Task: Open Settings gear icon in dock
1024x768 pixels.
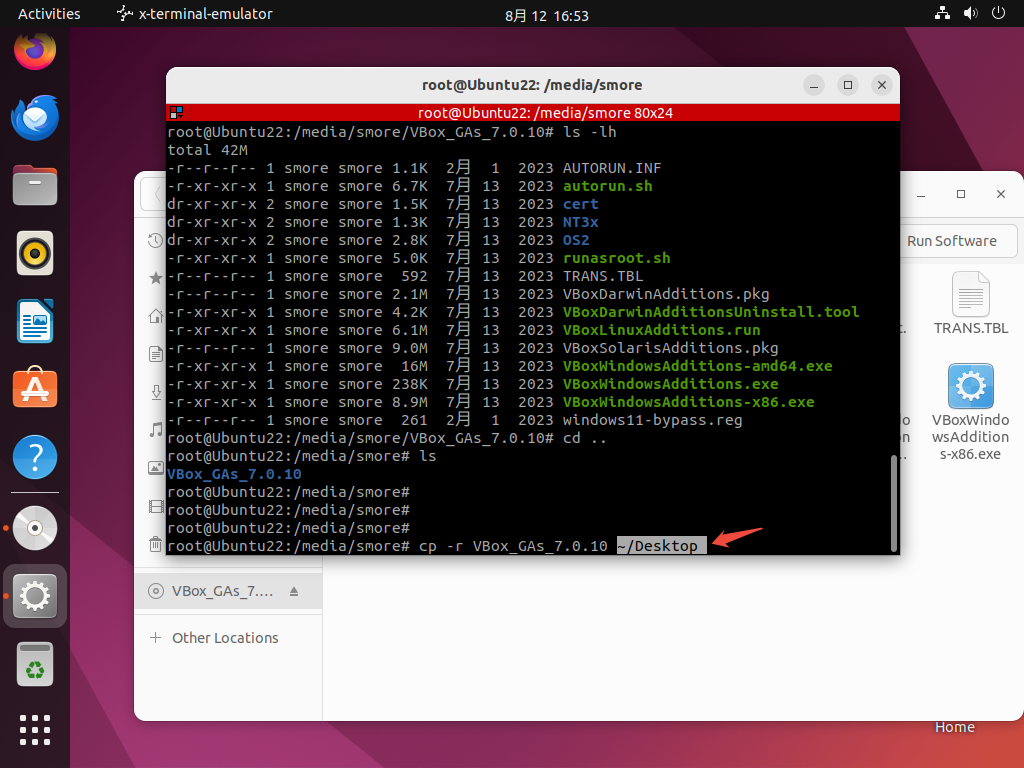Action: tap(35, 596)
